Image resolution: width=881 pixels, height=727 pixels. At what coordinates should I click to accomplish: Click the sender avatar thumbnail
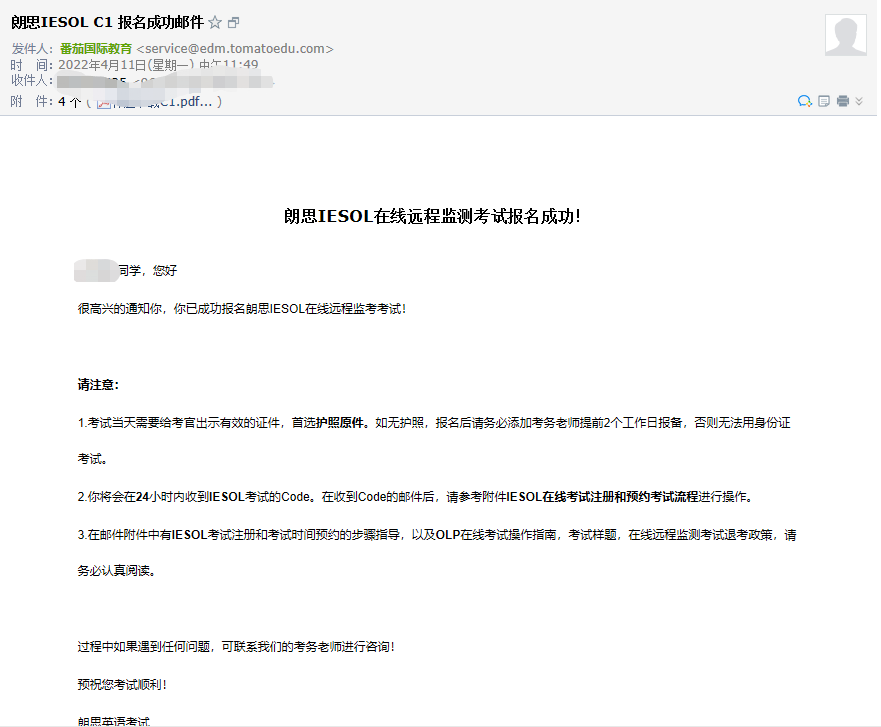click(x=846, y=35)
